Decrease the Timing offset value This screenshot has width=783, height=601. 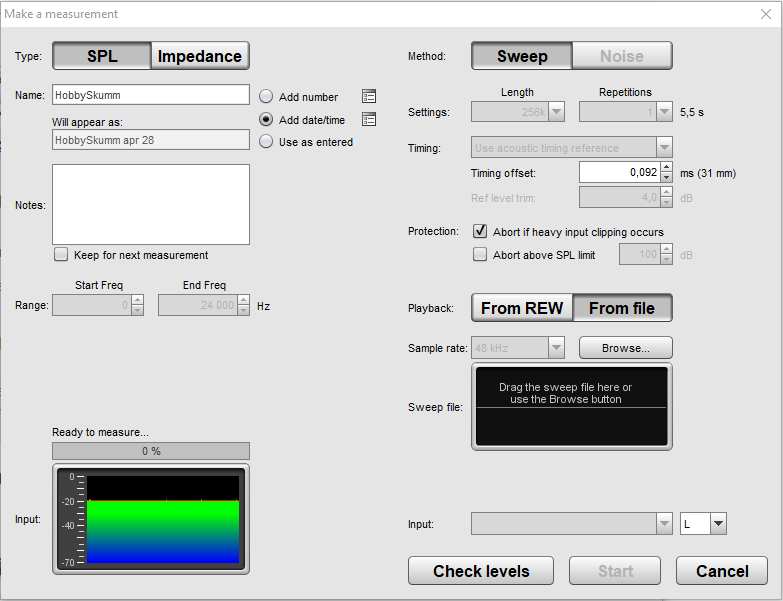667,177
